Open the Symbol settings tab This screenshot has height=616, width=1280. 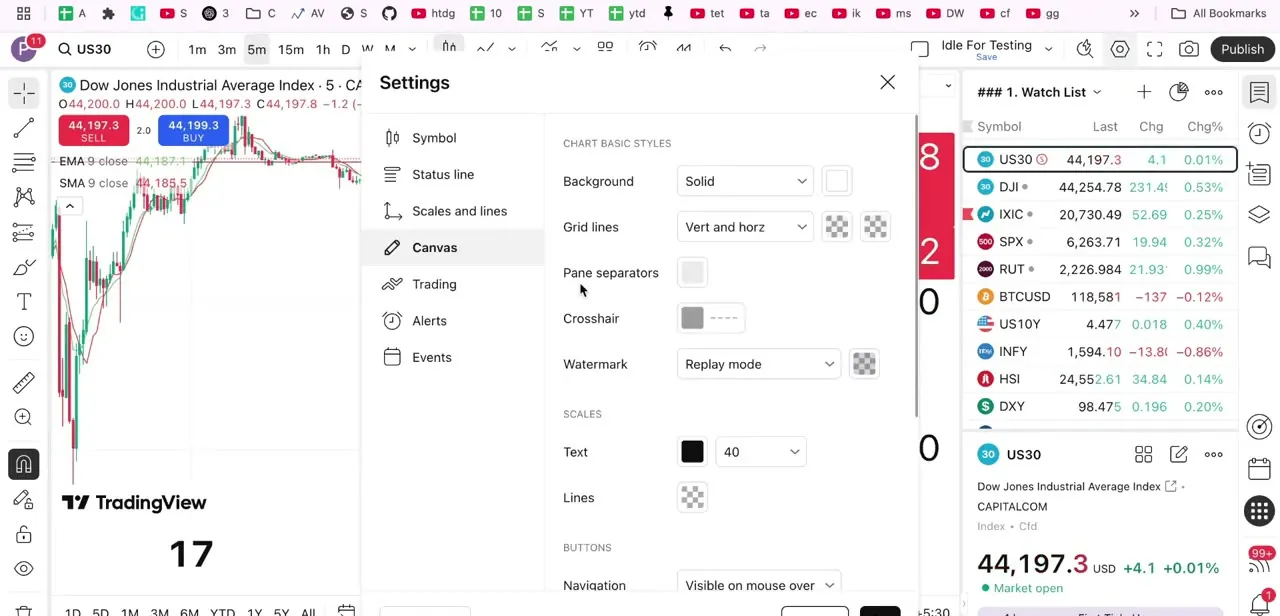452,138
